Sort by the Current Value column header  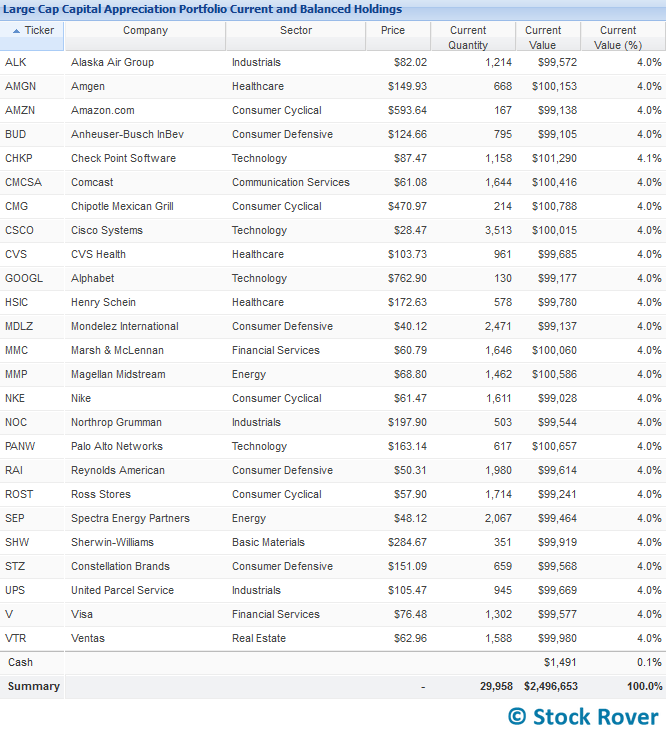(x=548, y=36)
